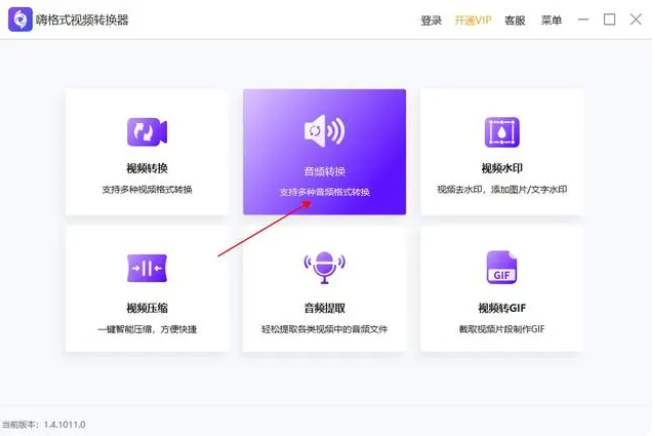Screen dimensions: 655x436
Task: Open the 菜单 menu
Action: click(x=551, y=20)
